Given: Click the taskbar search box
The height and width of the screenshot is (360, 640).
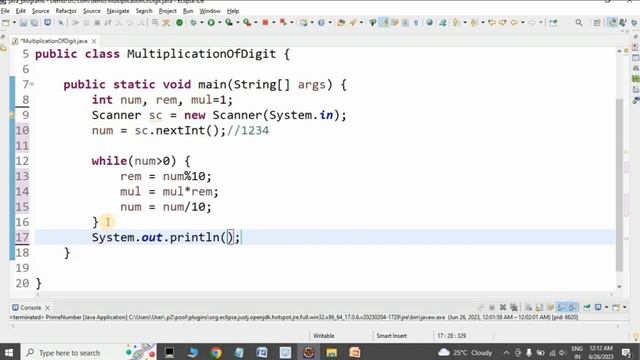Looking at the screenshot, I should (88, 352).
